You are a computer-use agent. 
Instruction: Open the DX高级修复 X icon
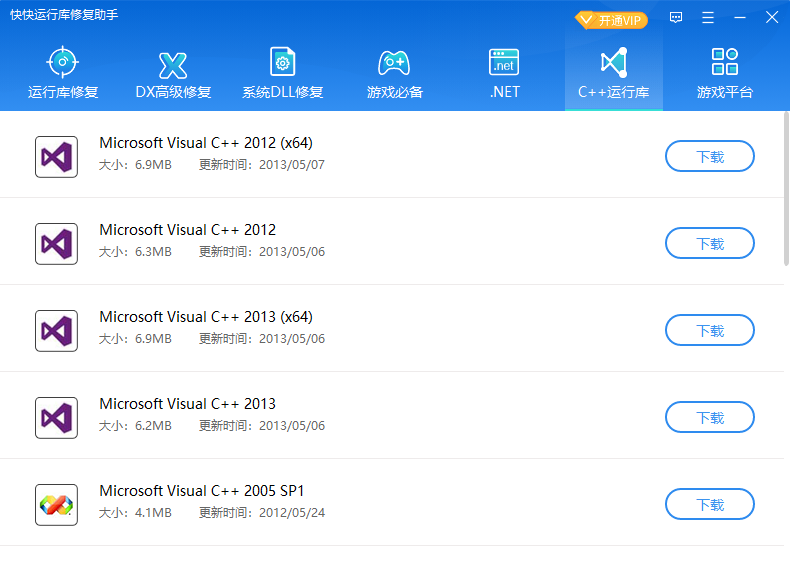[173, 65]
